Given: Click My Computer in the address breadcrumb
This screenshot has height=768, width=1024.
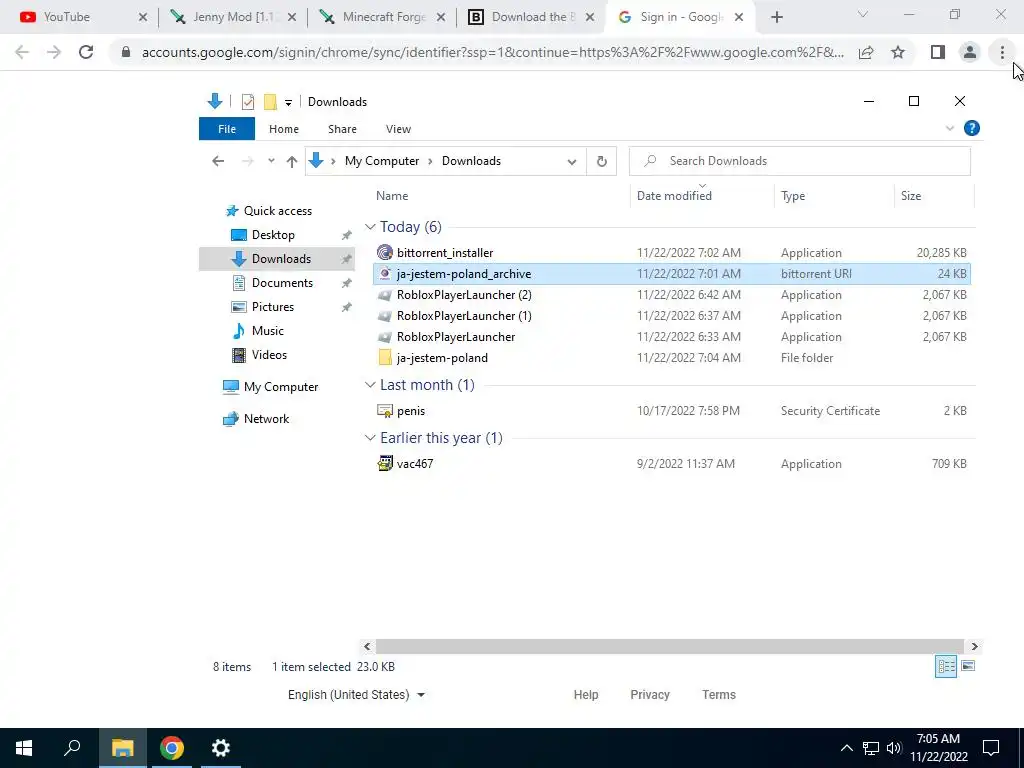Looking at the screenshot, I should point(382,161).
